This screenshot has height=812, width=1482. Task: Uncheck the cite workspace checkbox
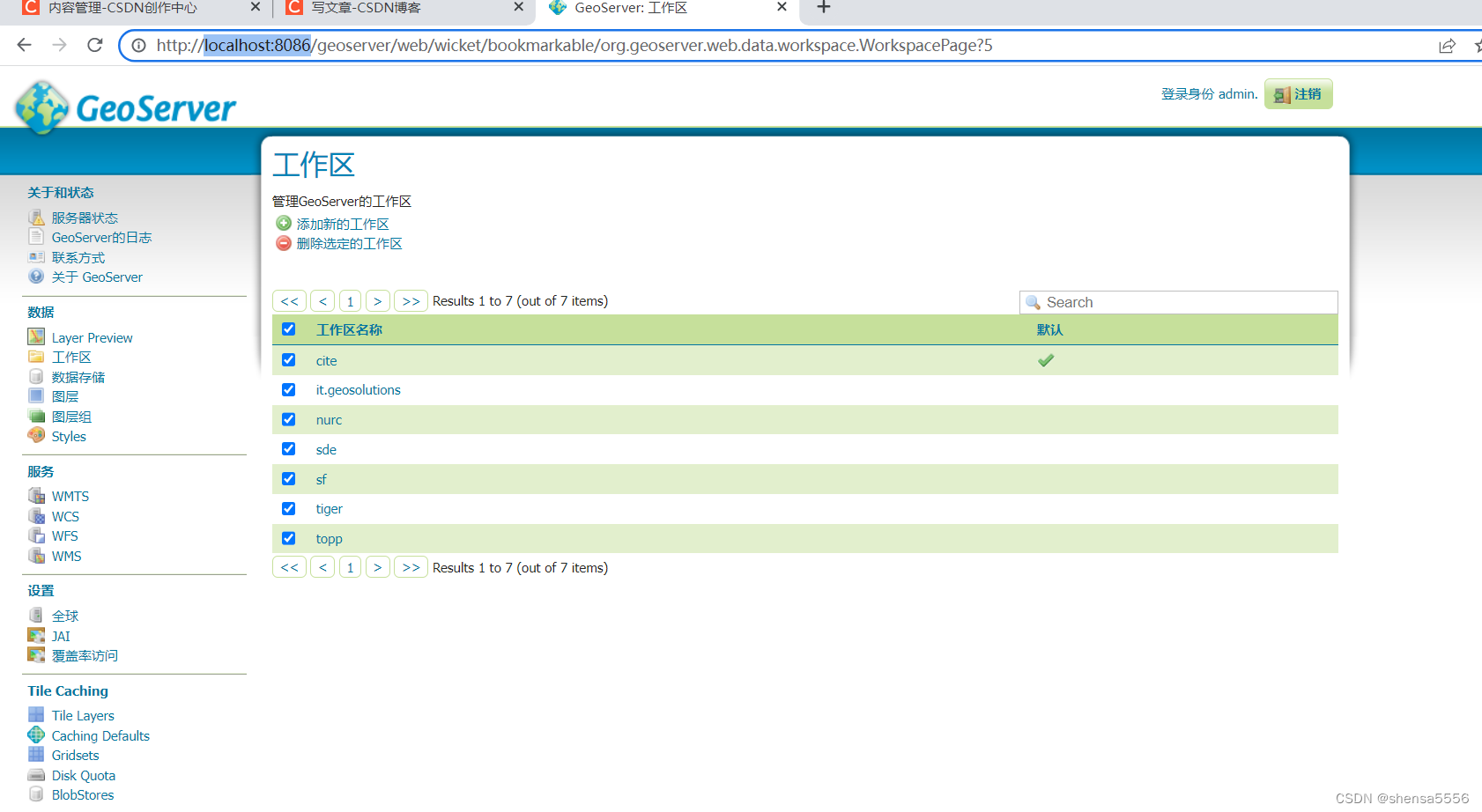[x=288, y=359]
